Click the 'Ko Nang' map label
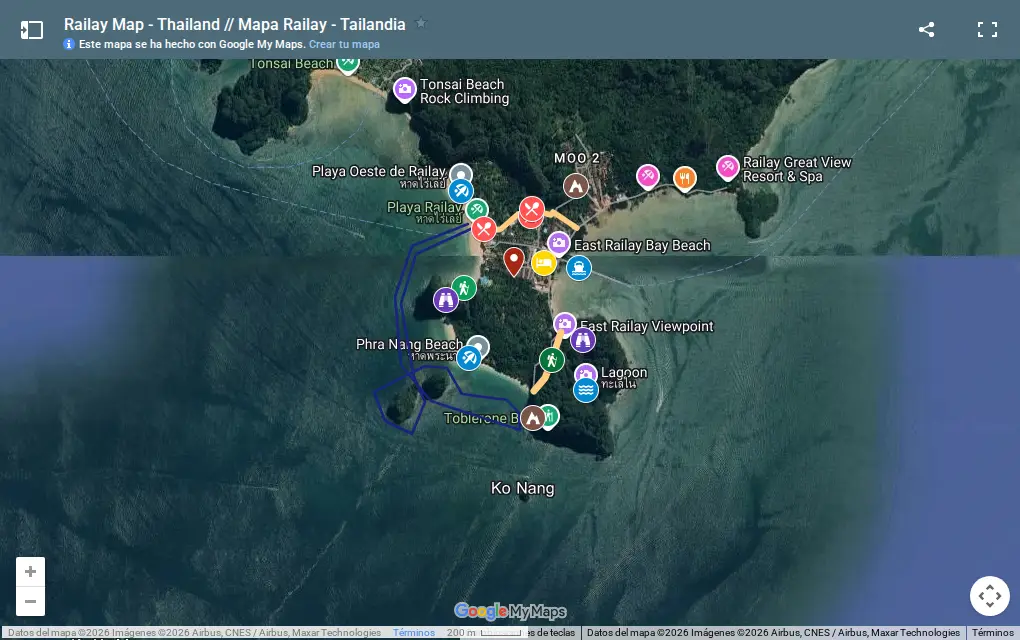1020x640 pixels. click(x=523, y=488)
